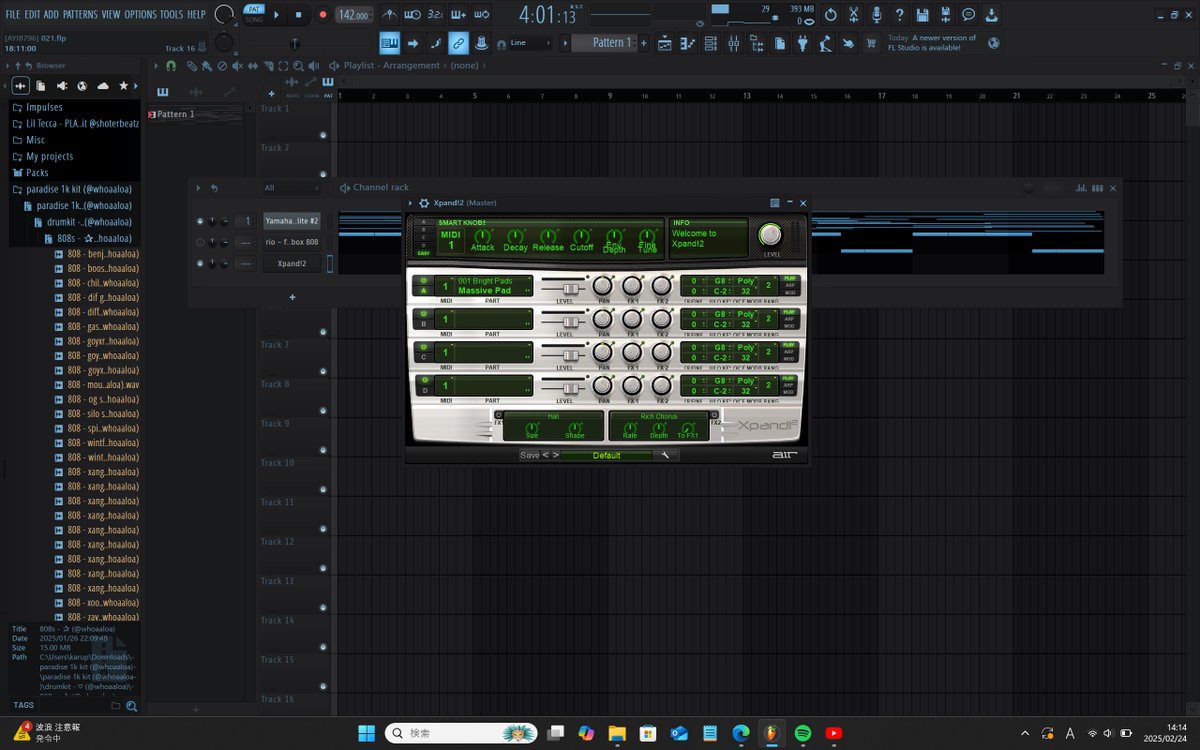Open the VIEW menu

coord(111,15)
